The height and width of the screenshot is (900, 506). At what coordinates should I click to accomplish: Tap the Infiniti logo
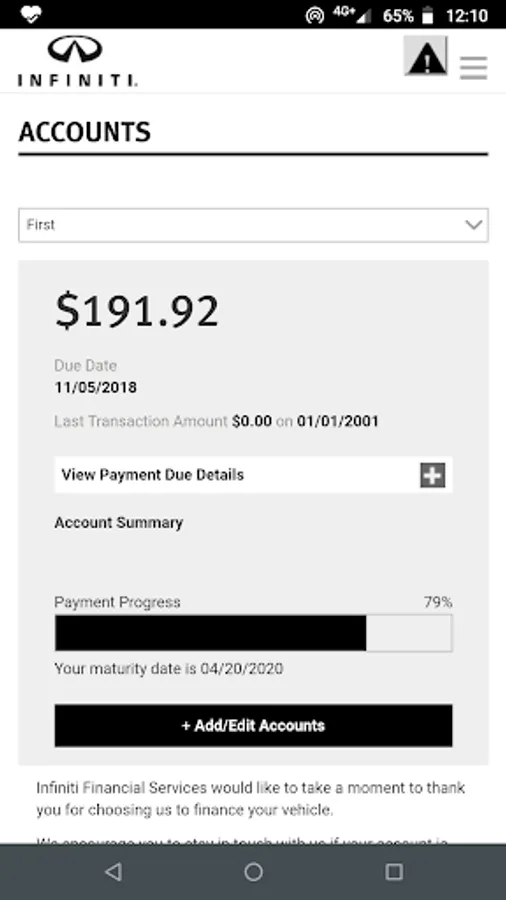[77, 61]
